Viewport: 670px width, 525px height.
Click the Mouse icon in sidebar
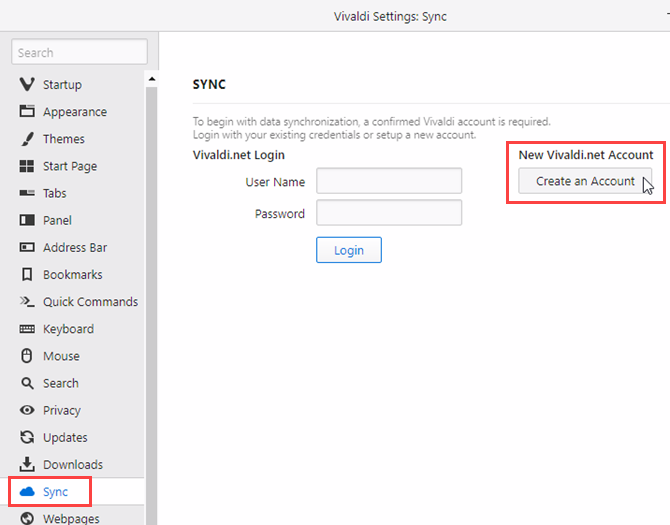[x=27, y=355]
